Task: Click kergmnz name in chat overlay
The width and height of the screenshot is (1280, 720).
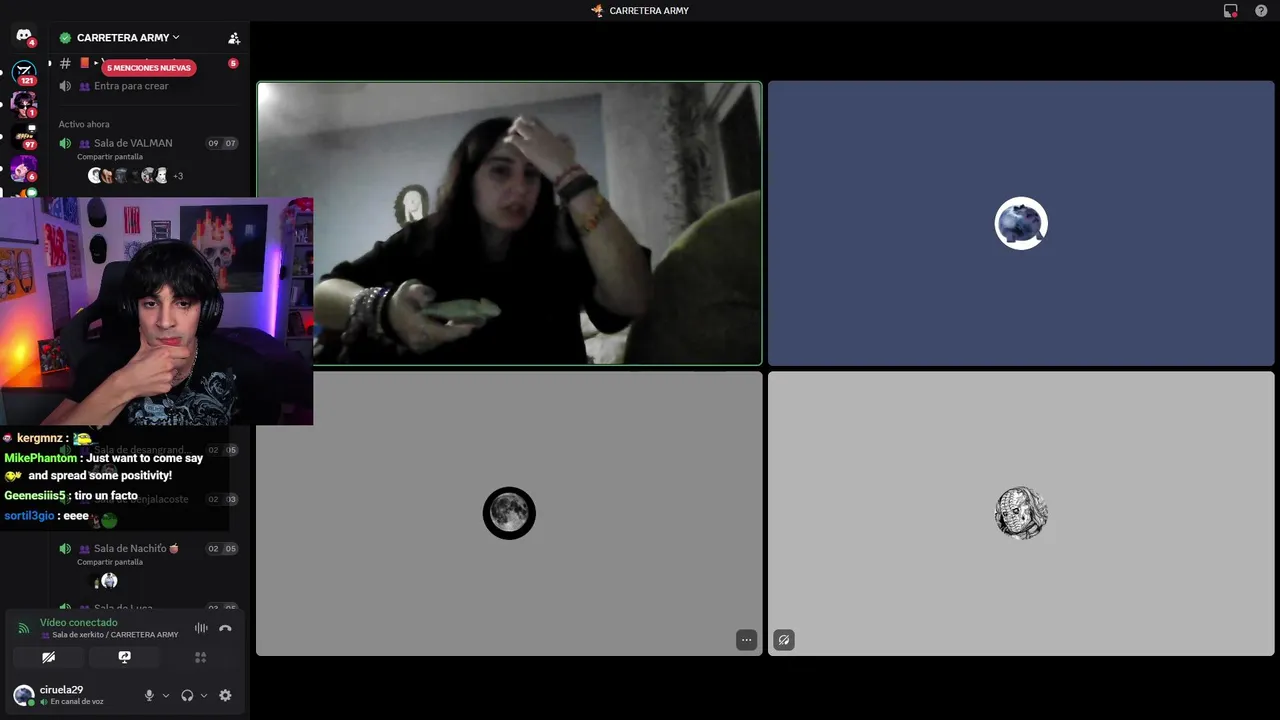Action: point(40,438)
